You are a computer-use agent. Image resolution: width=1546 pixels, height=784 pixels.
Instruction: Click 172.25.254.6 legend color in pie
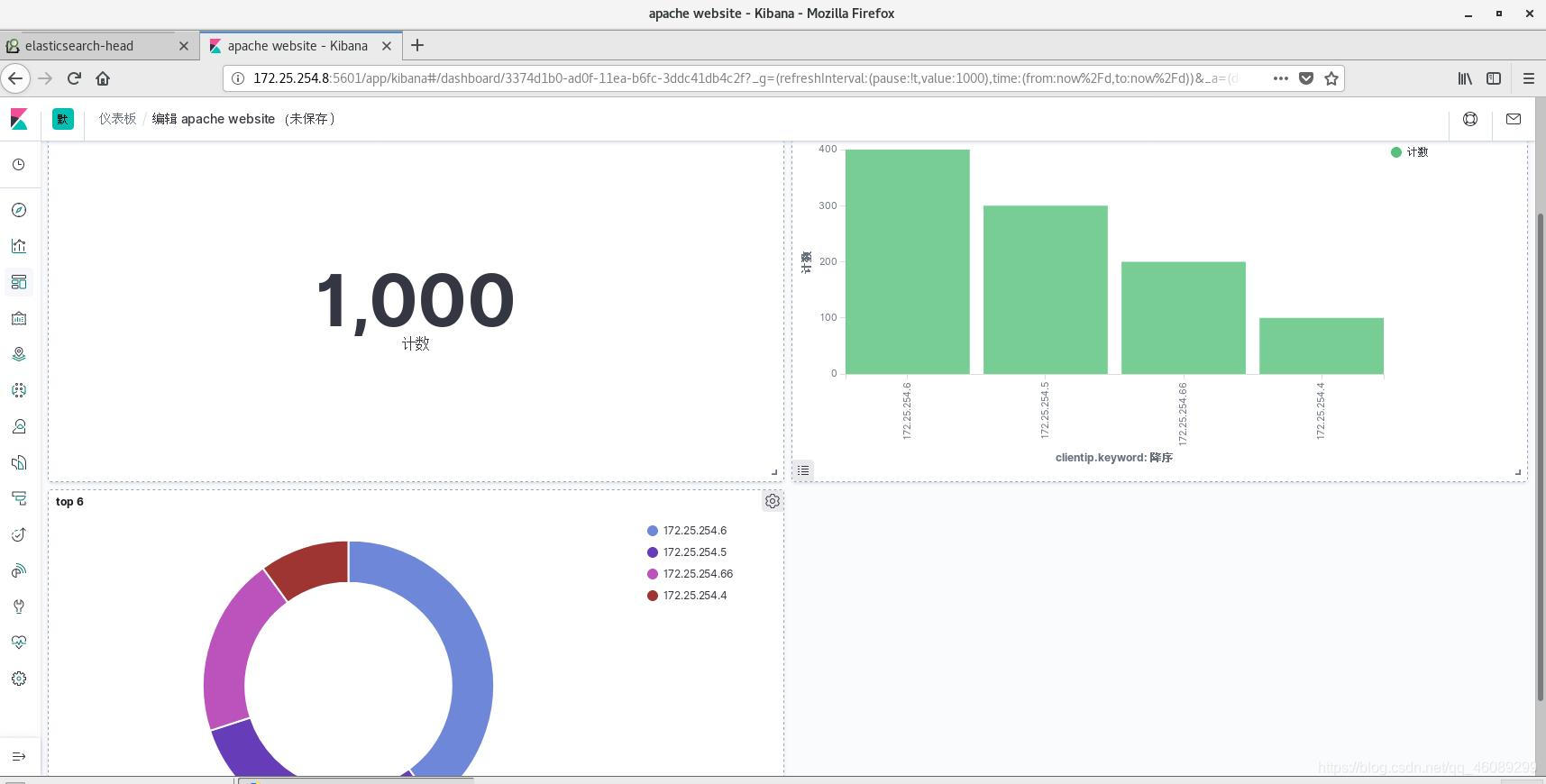pos(653,531)
